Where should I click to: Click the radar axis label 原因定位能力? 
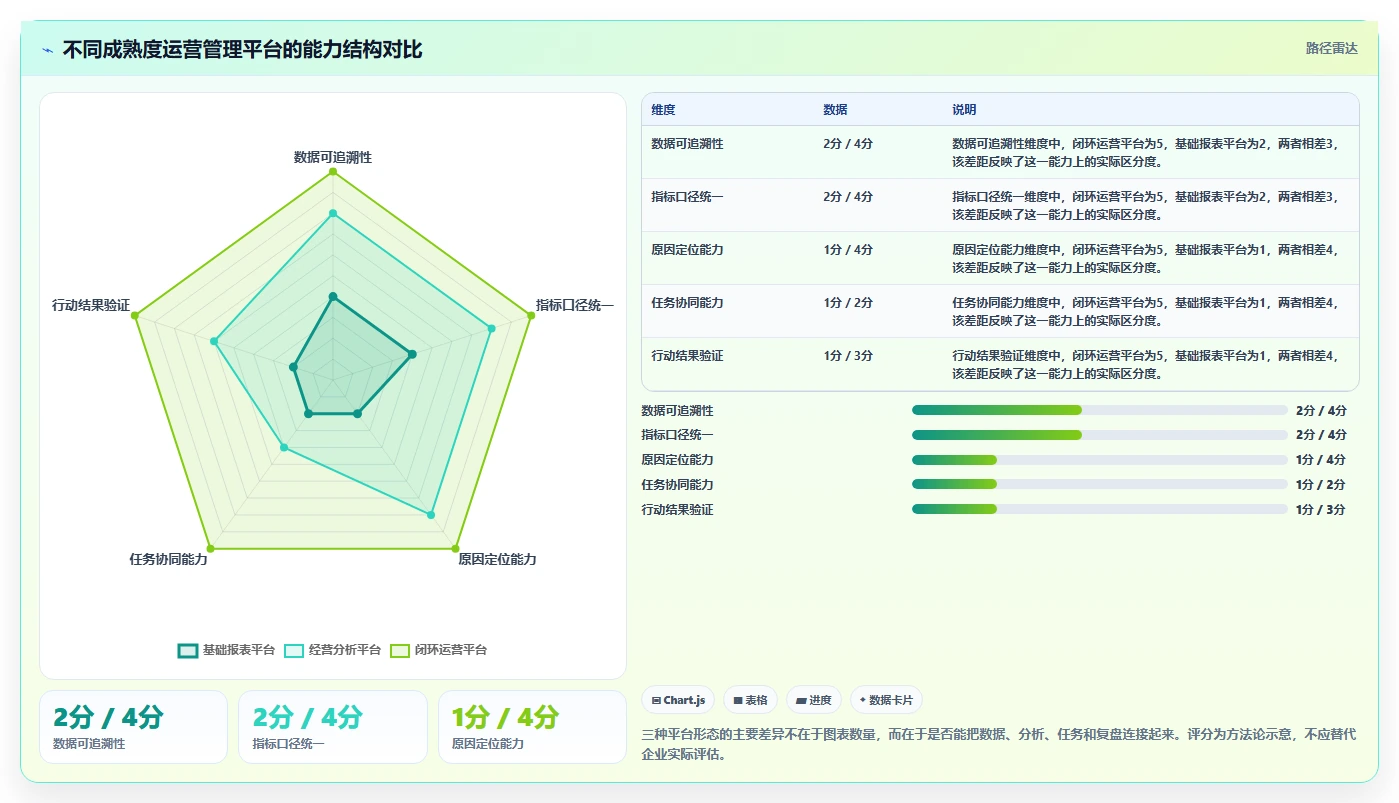pos(497,560)
